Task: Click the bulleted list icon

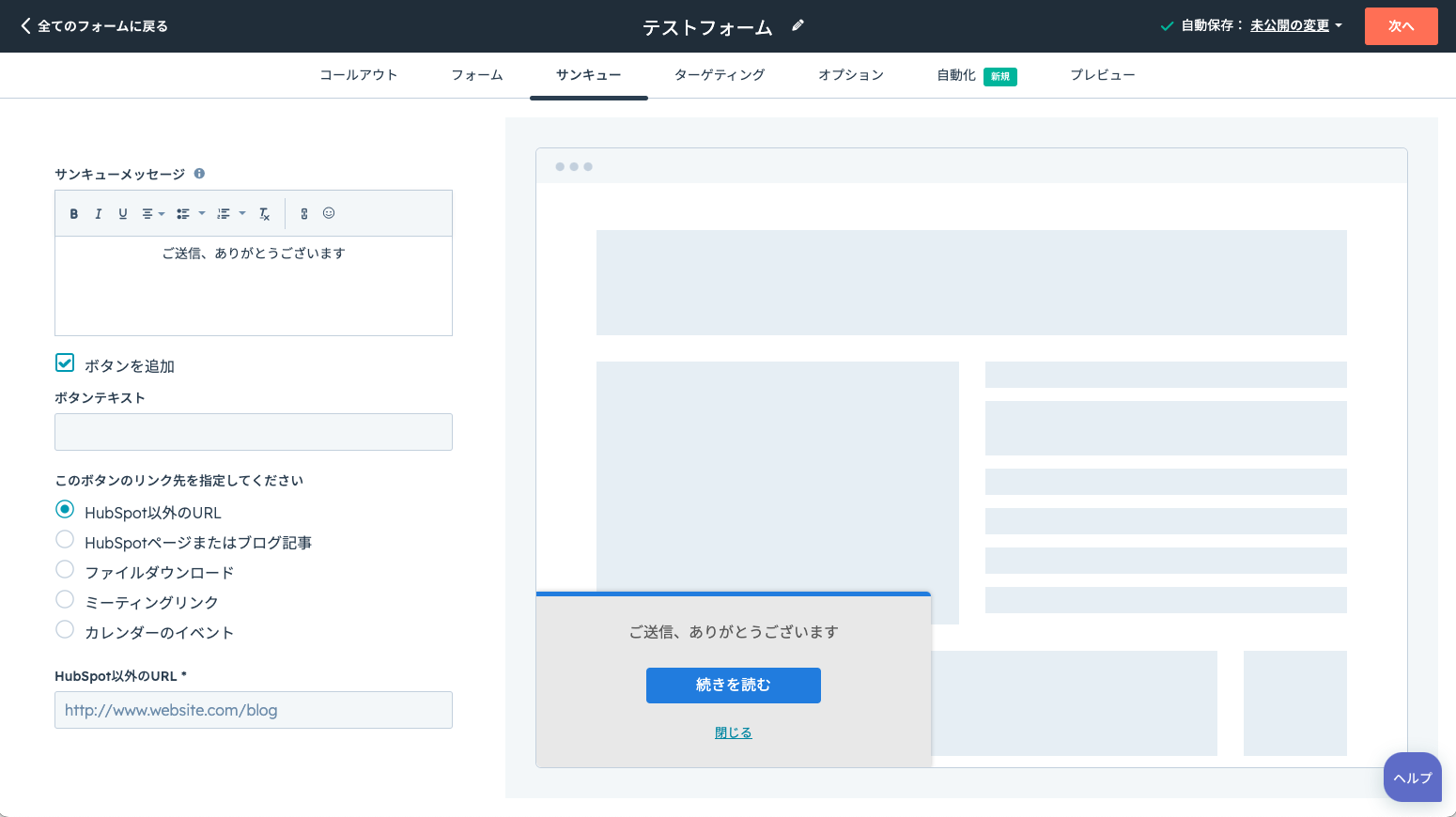Action: click(183, 214)
